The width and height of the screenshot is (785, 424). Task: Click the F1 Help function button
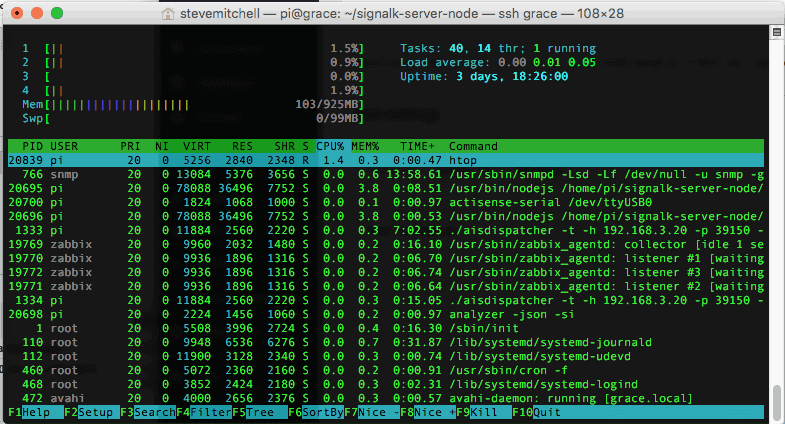36,412
